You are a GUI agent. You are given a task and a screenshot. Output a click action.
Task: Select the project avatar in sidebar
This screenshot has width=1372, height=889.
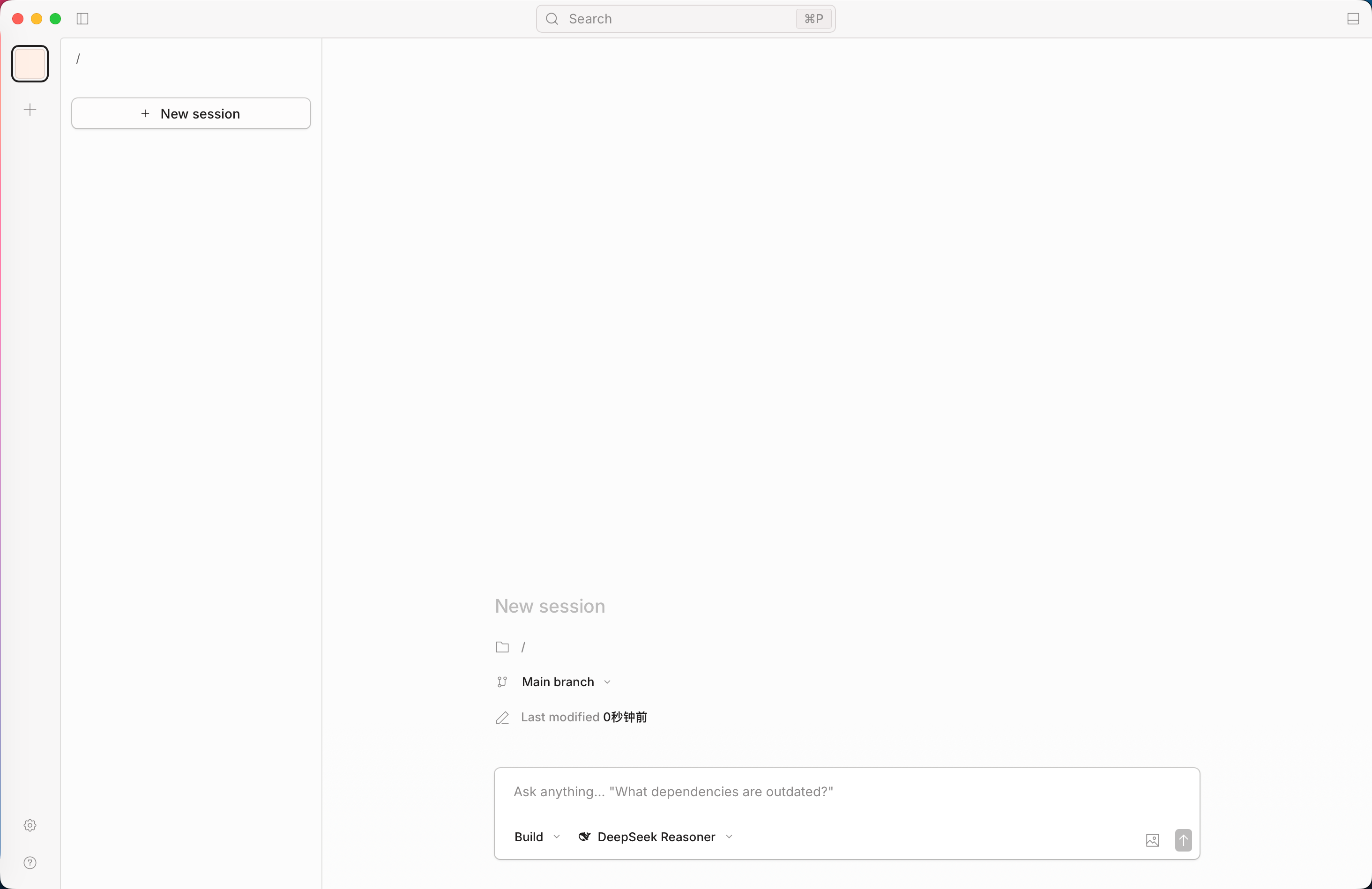[30, 63]
